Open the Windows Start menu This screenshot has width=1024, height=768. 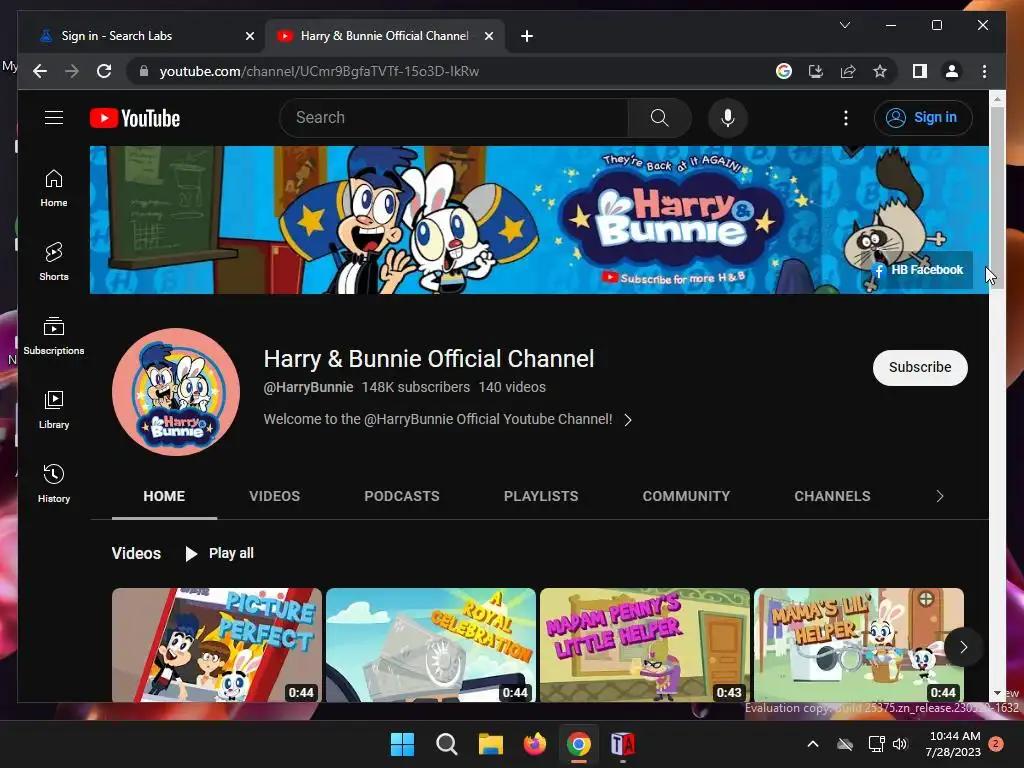tap(402, 744)
